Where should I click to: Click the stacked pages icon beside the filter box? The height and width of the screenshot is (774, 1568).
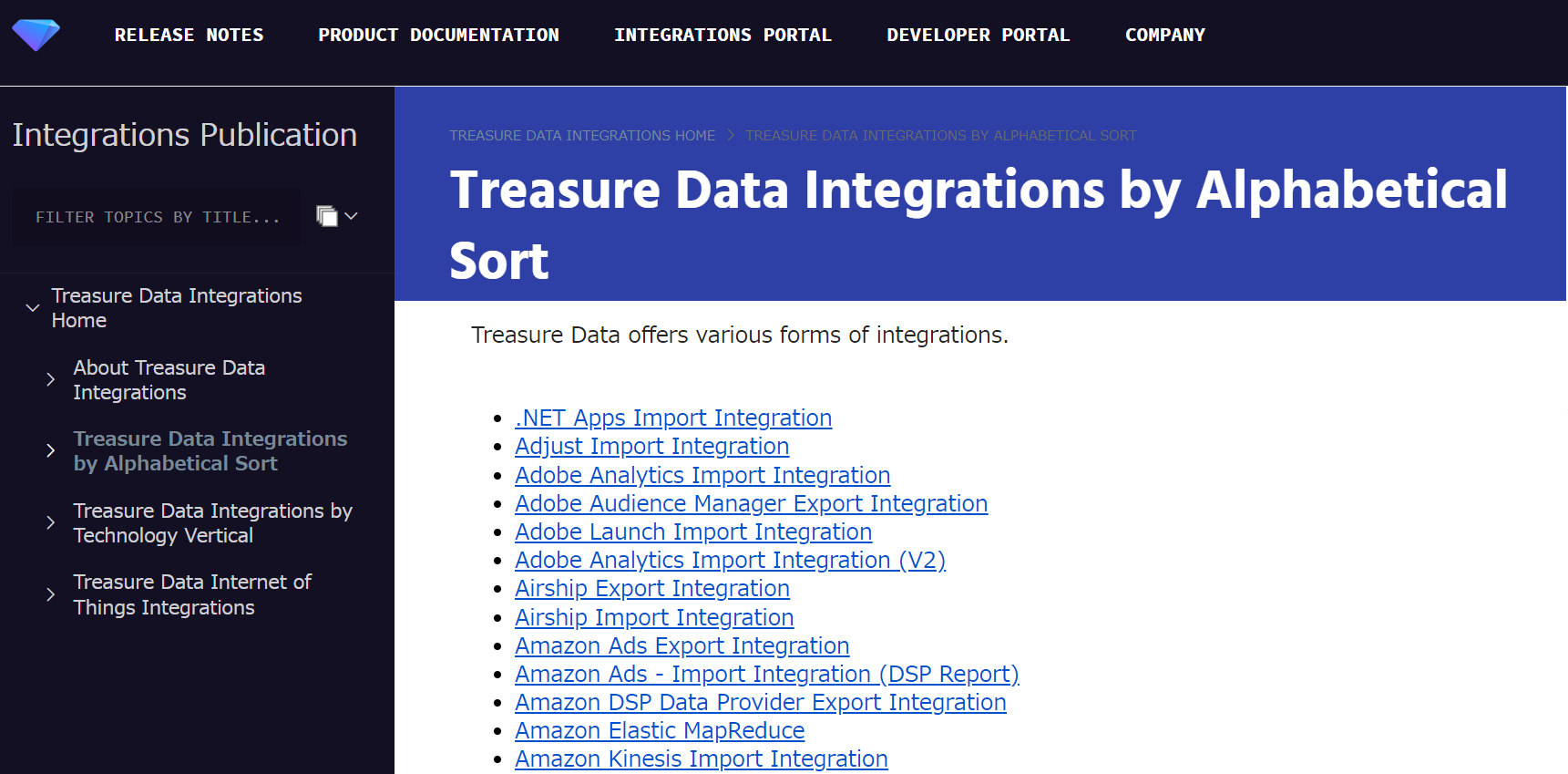tap(325, 216)
